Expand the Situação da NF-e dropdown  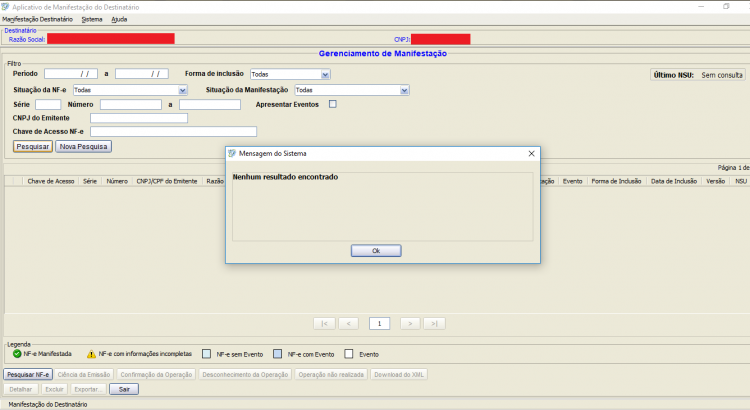coord(182,90)
